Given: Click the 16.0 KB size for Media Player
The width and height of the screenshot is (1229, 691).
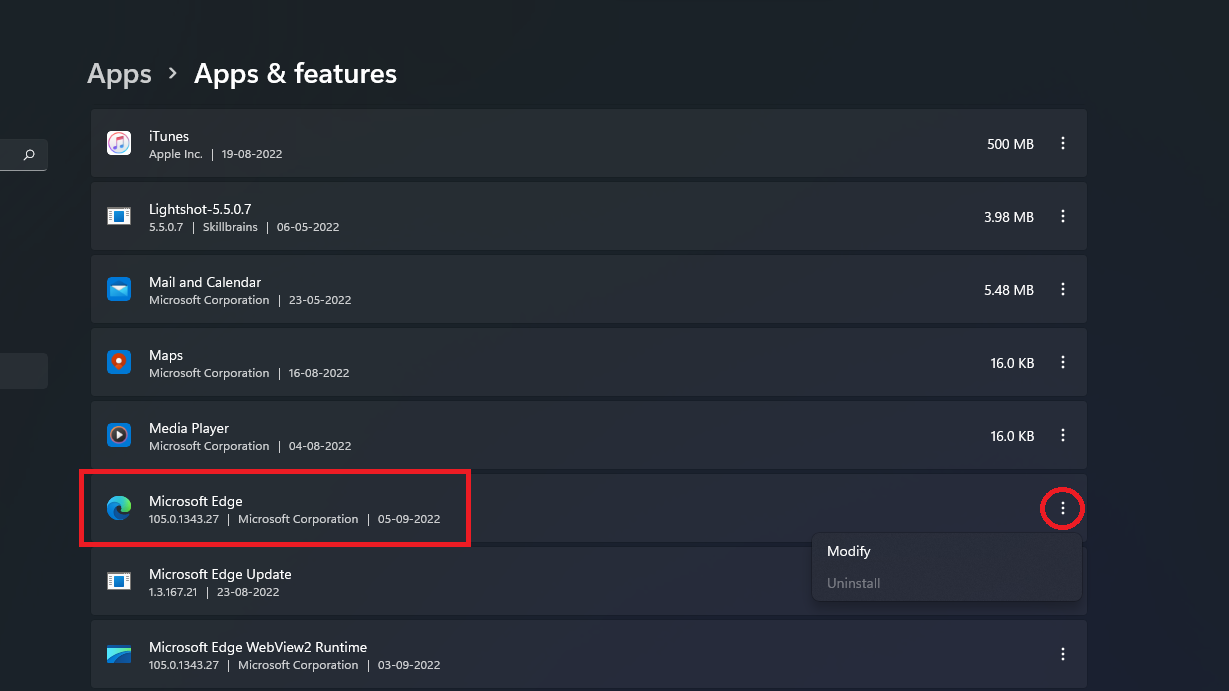Looking at the screenshot, I should coord(1012,436).
